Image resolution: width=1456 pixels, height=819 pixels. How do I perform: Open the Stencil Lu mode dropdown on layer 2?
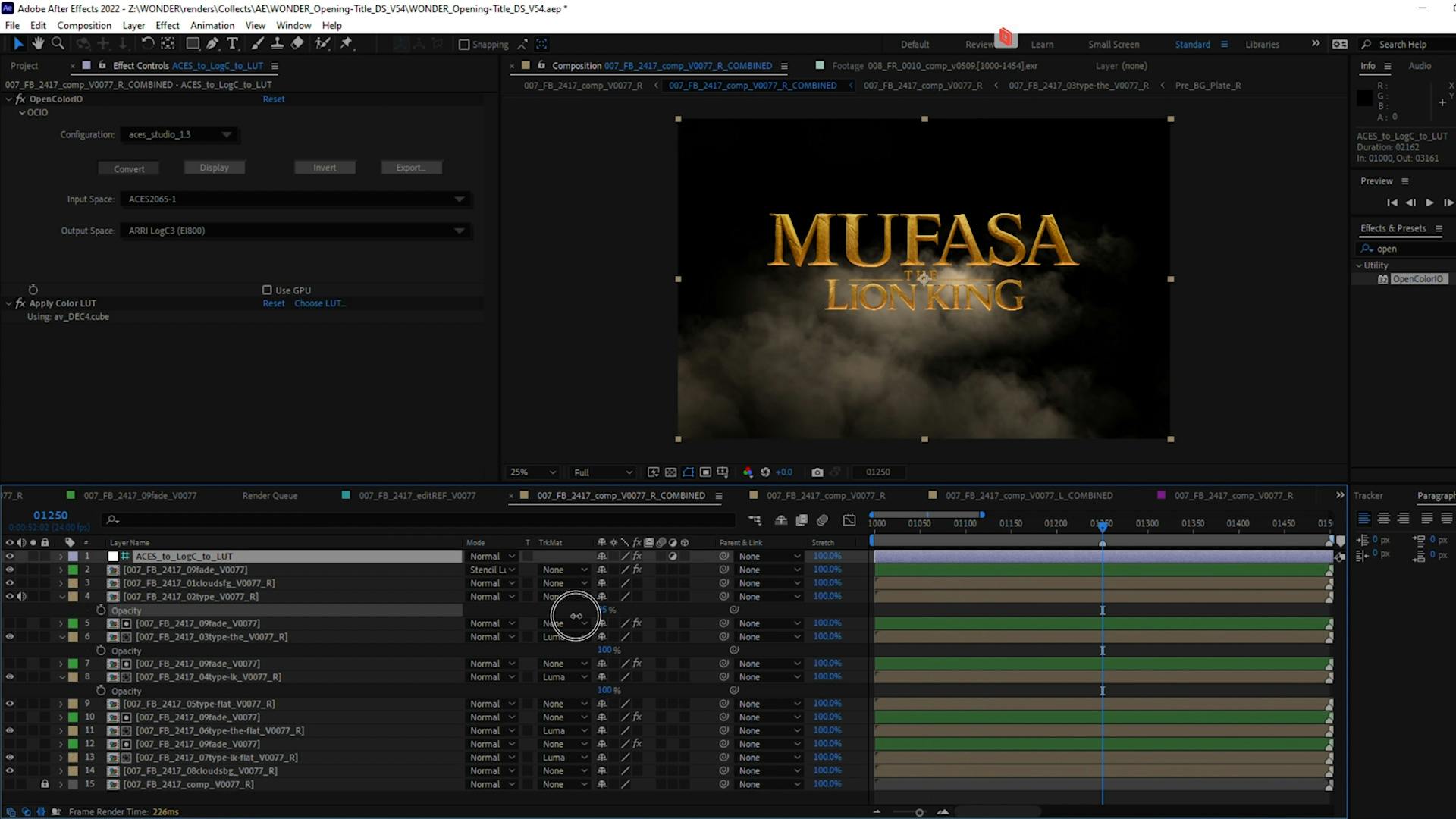491,570
